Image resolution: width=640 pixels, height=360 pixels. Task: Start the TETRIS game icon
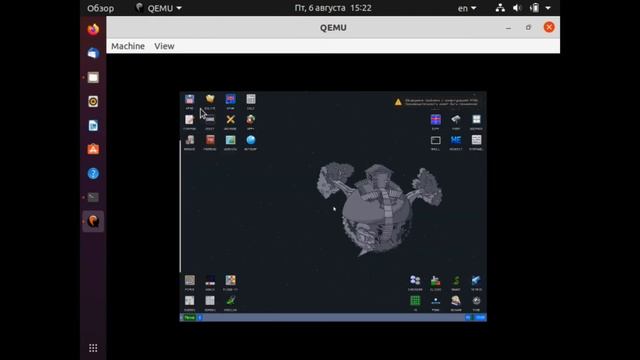(x=476, y=280)
